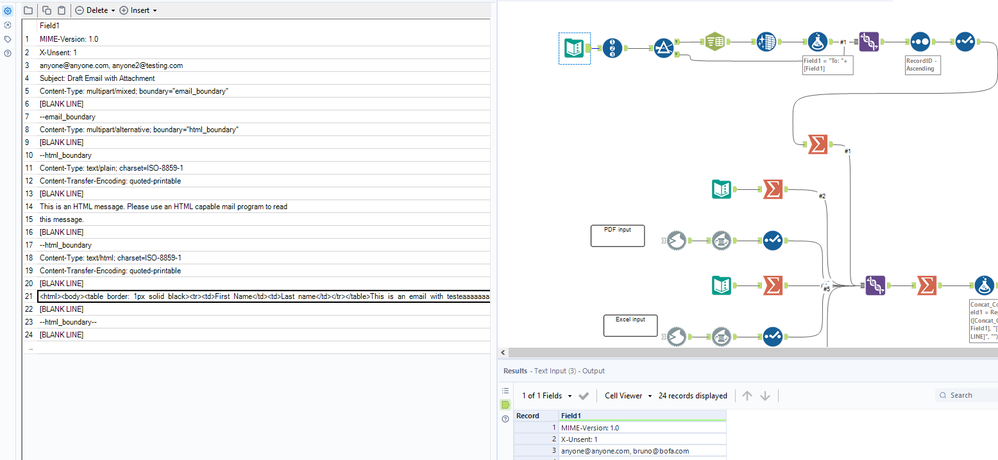Select the purple Union tool in top row
The width and height of the screenshot is (998, 460).
869,42
